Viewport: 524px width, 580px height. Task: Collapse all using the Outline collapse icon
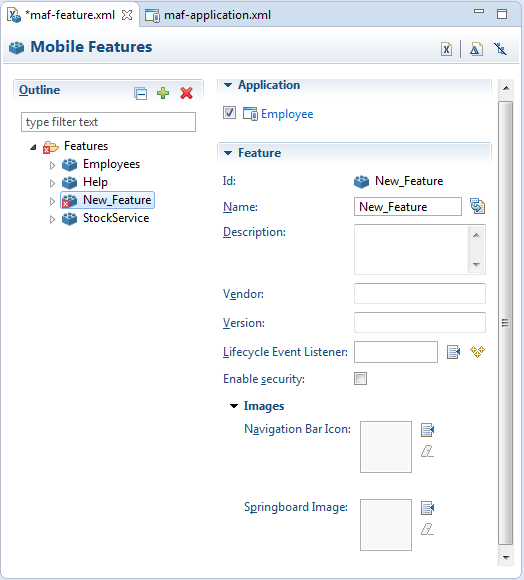141,93
